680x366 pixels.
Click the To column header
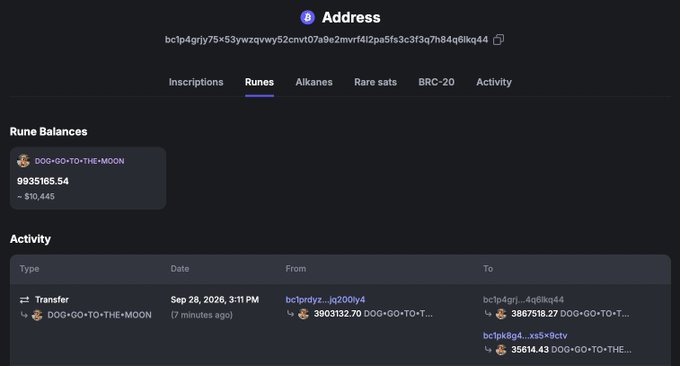pyautogui.click(x=488, y=269)
